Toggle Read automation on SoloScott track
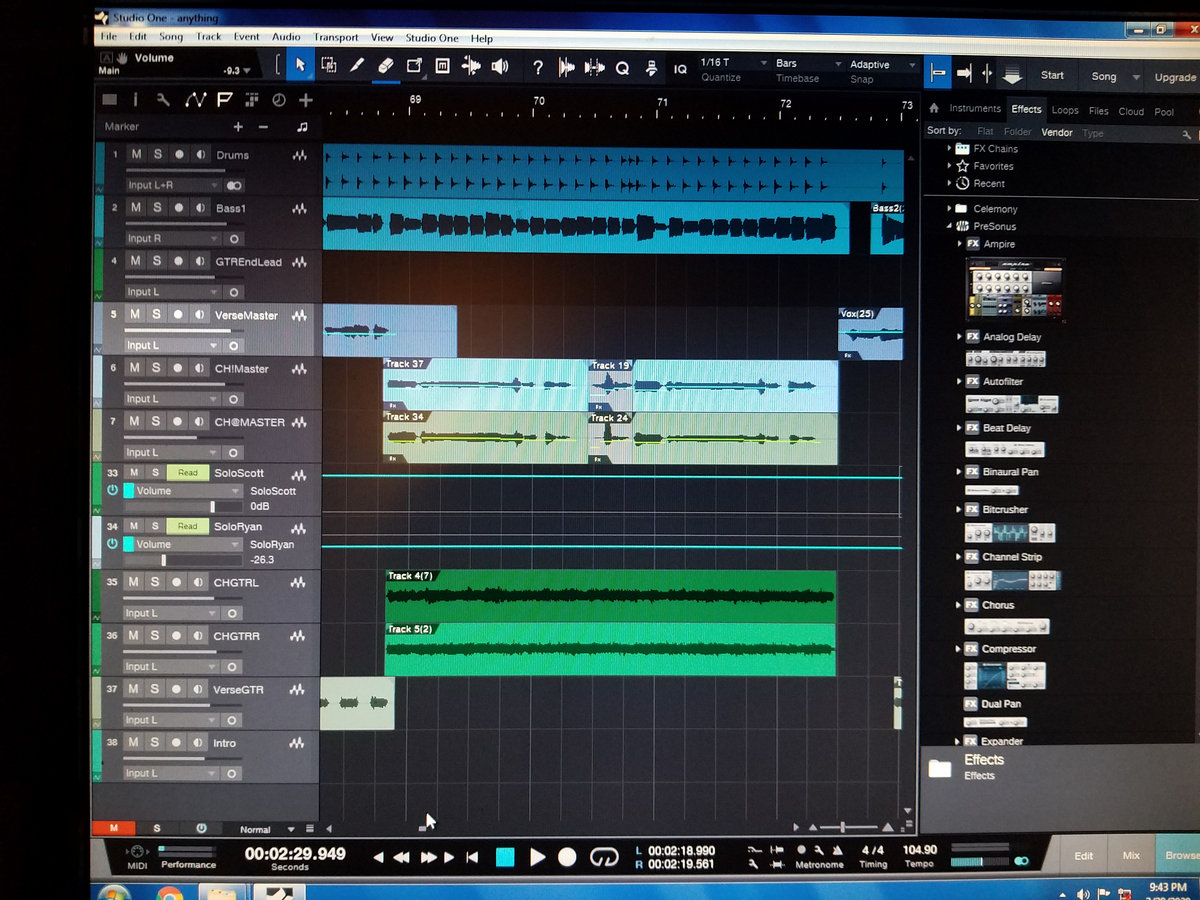This screenshot has width=1200, height=900. 187,473
